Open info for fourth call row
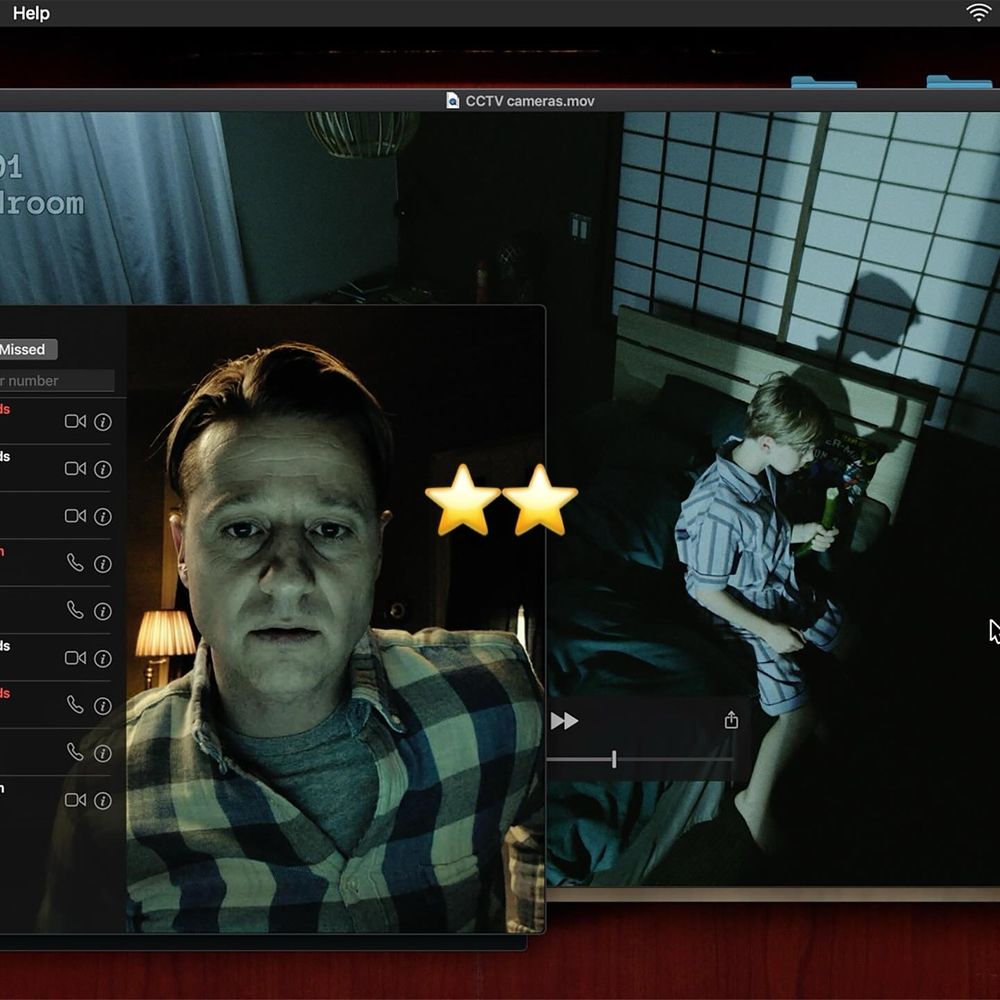 tap(103, 564)
